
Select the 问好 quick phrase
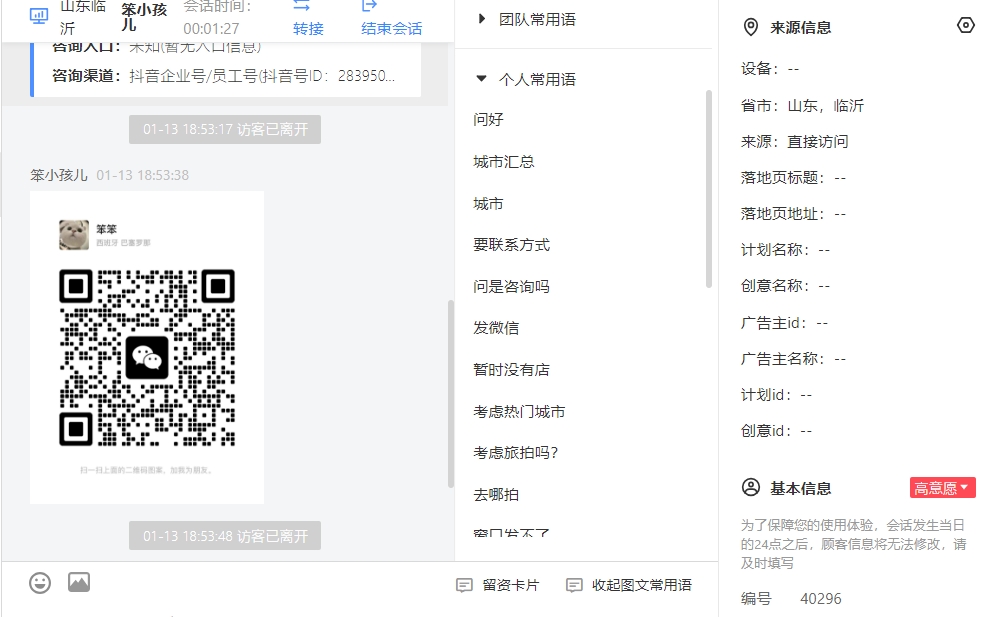pos(488,119)
